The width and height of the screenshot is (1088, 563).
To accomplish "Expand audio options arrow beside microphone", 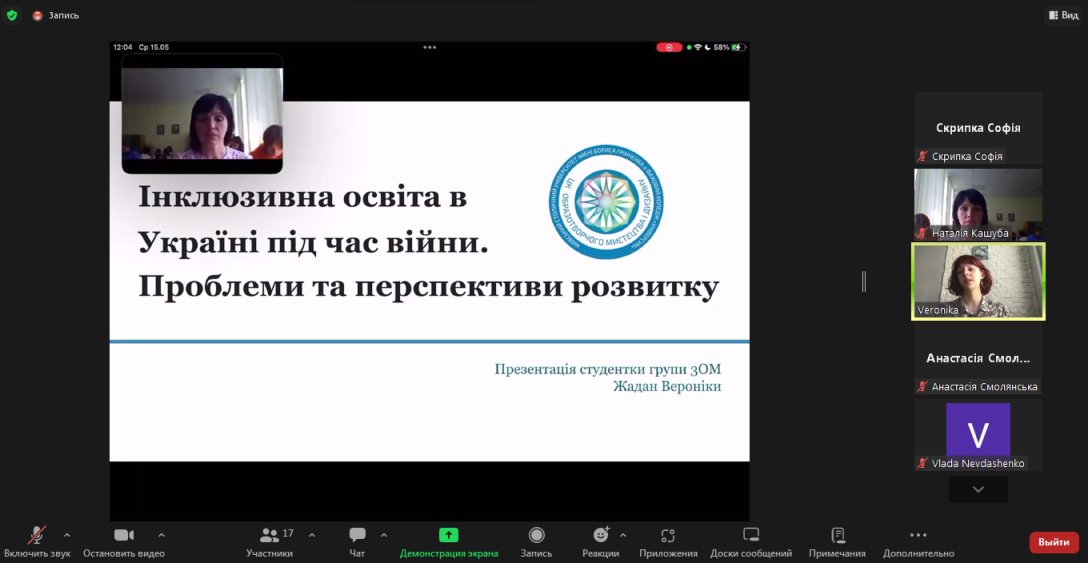I will [67, 535].
